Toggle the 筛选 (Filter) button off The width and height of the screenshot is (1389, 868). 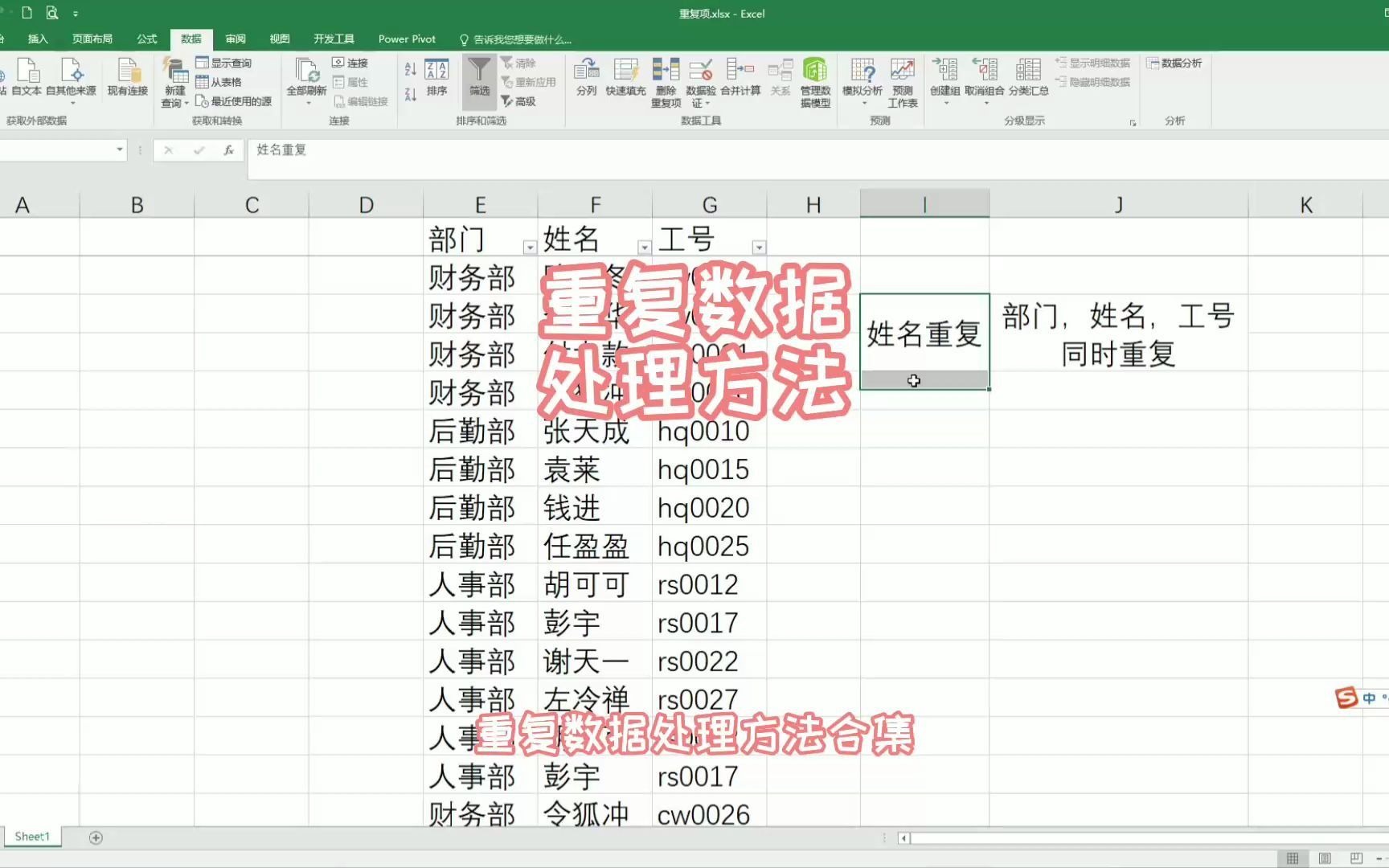[479, 80]
